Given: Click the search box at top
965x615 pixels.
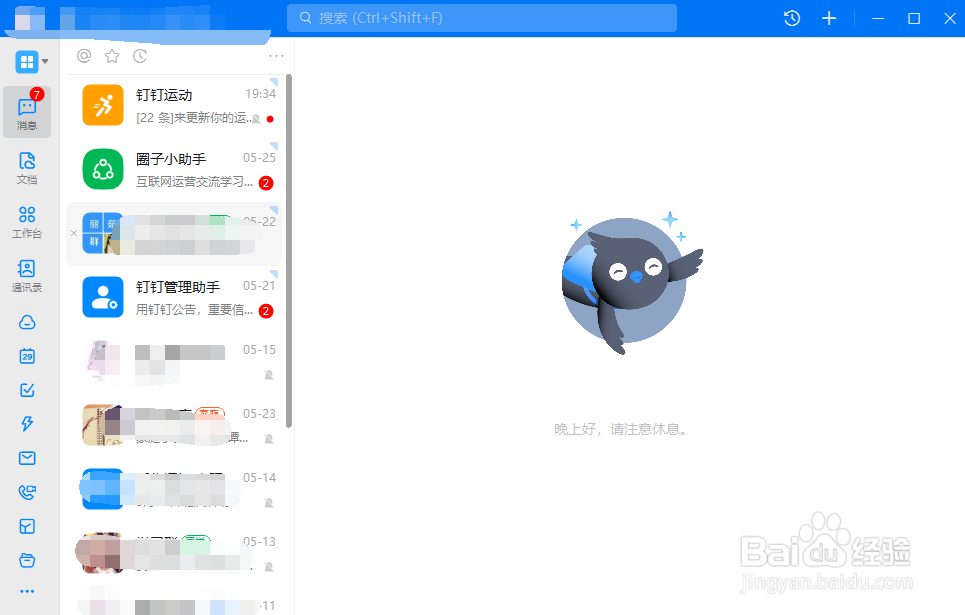Looking at the screenshot, I should pyautogui.click(x=482, y=18).
